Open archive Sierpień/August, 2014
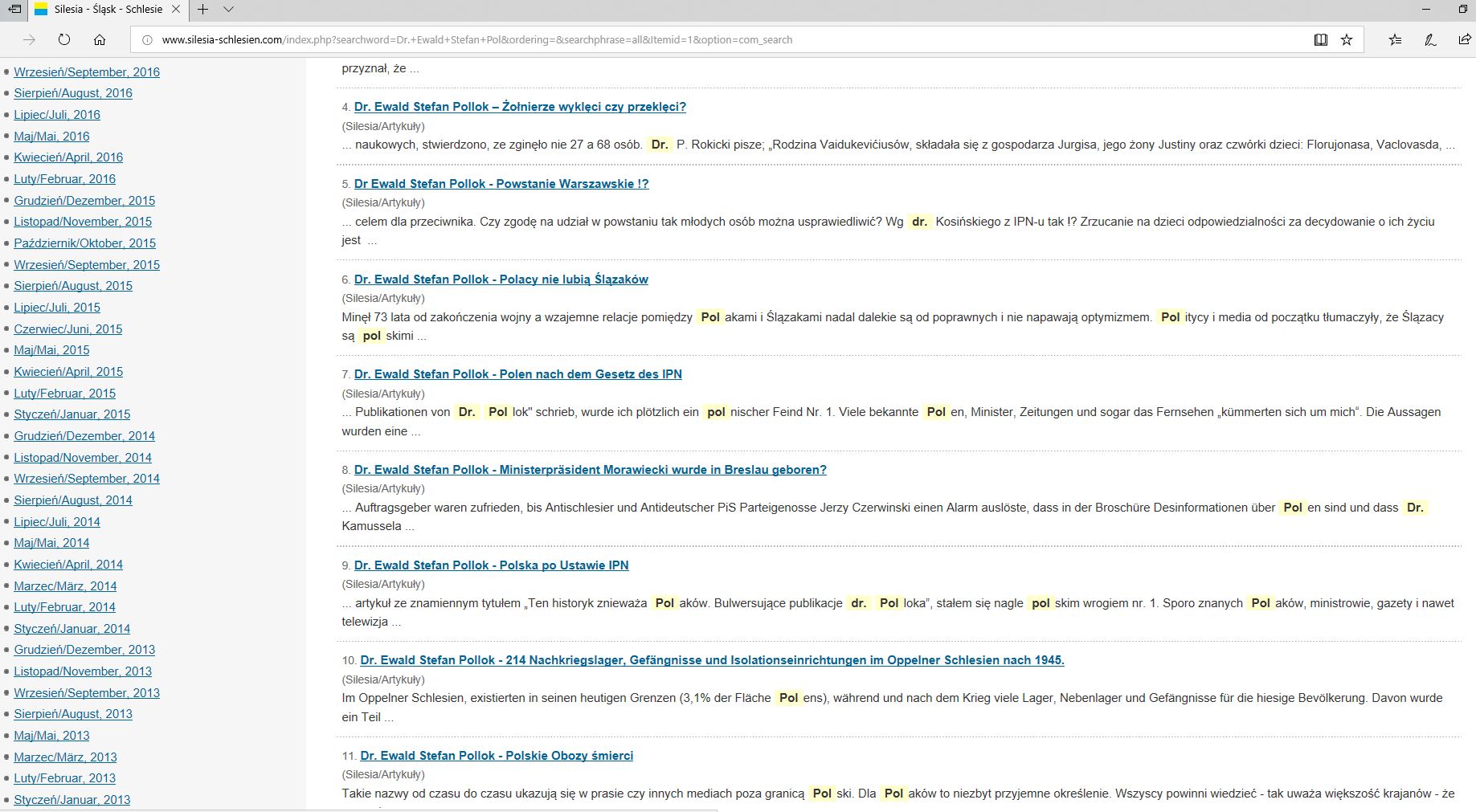The width and height of the screenshot is (1476, 812). [x=73, y=500]
